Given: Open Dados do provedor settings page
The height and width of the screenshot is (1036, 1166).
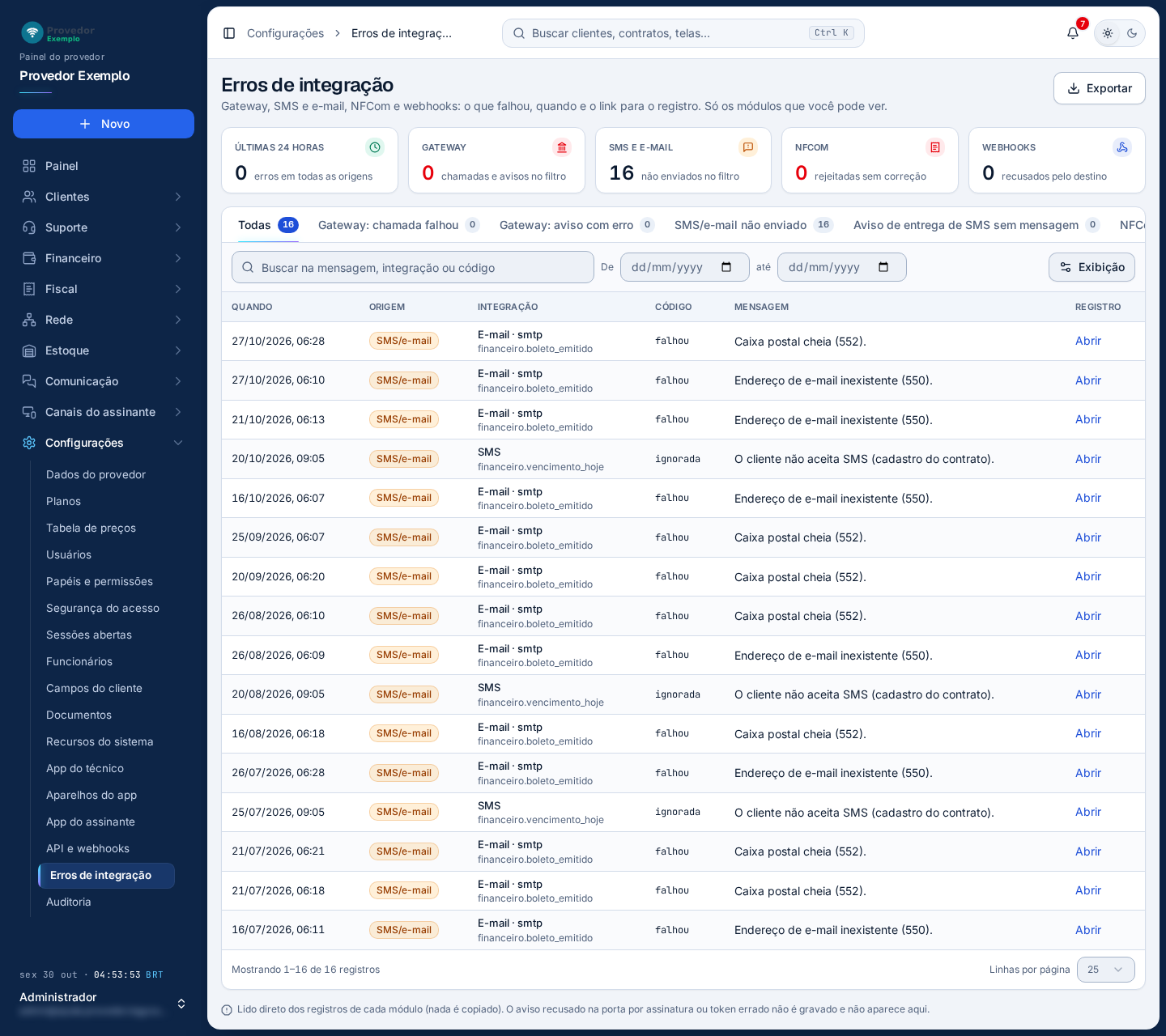Looking at the screenshot, I should coord(96,474).
